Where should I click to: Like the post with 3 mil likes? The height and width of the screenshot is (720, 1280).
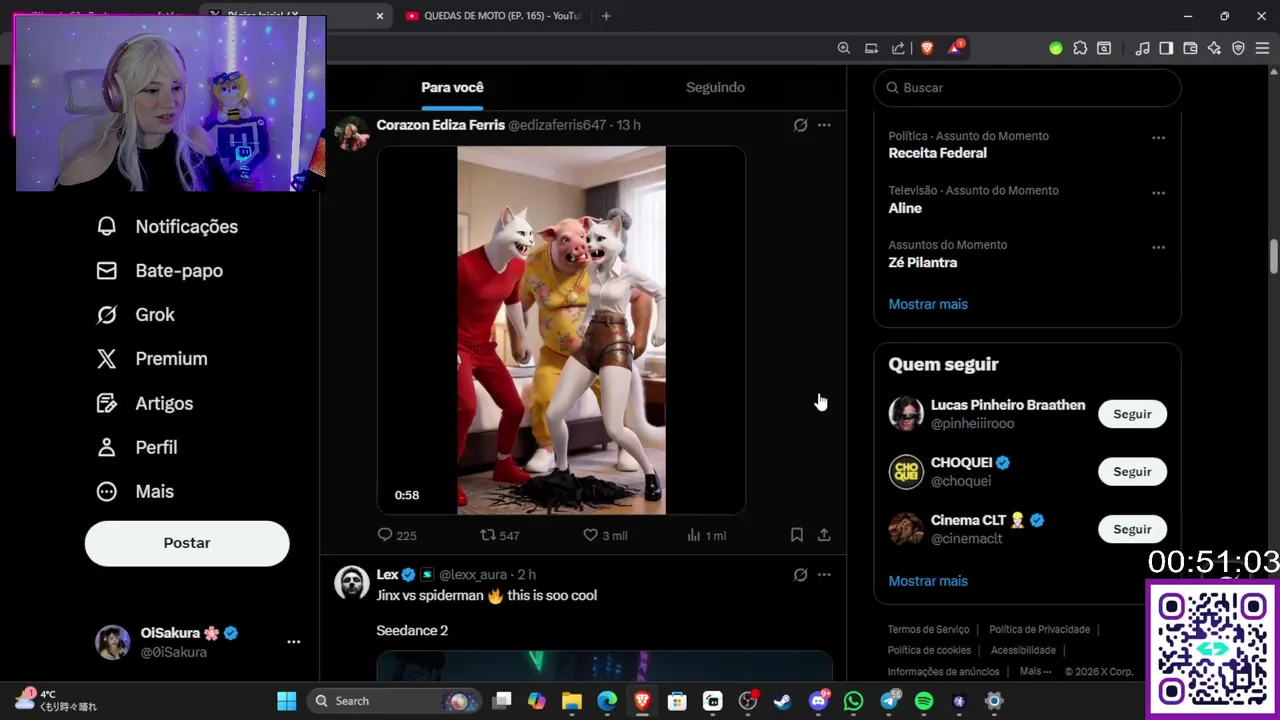pos(605,536)
